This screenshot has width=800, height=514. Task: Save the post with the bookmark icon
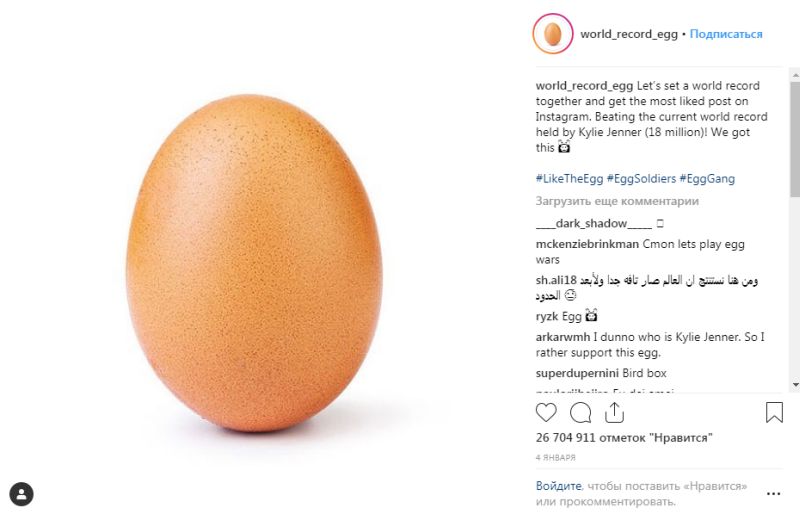point(774,412)
